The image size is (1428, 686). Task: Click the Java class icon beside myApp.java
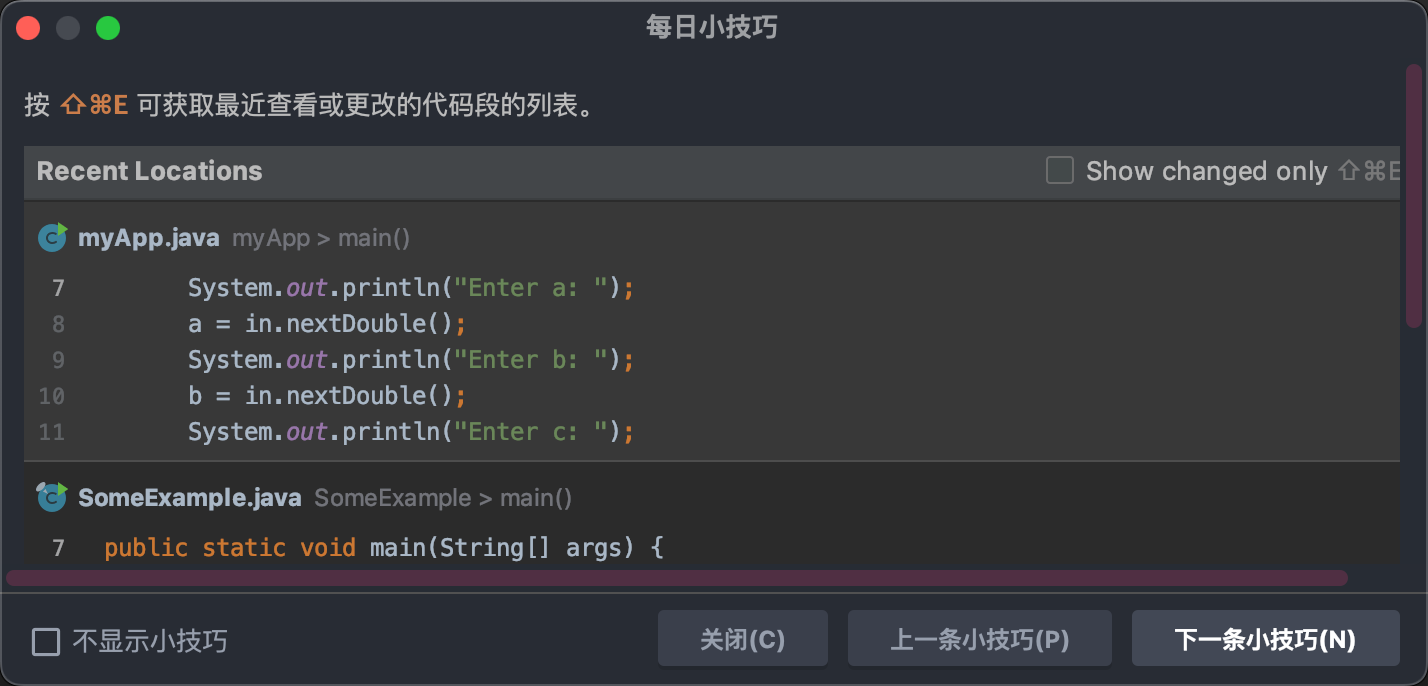[x=51, y=237]
